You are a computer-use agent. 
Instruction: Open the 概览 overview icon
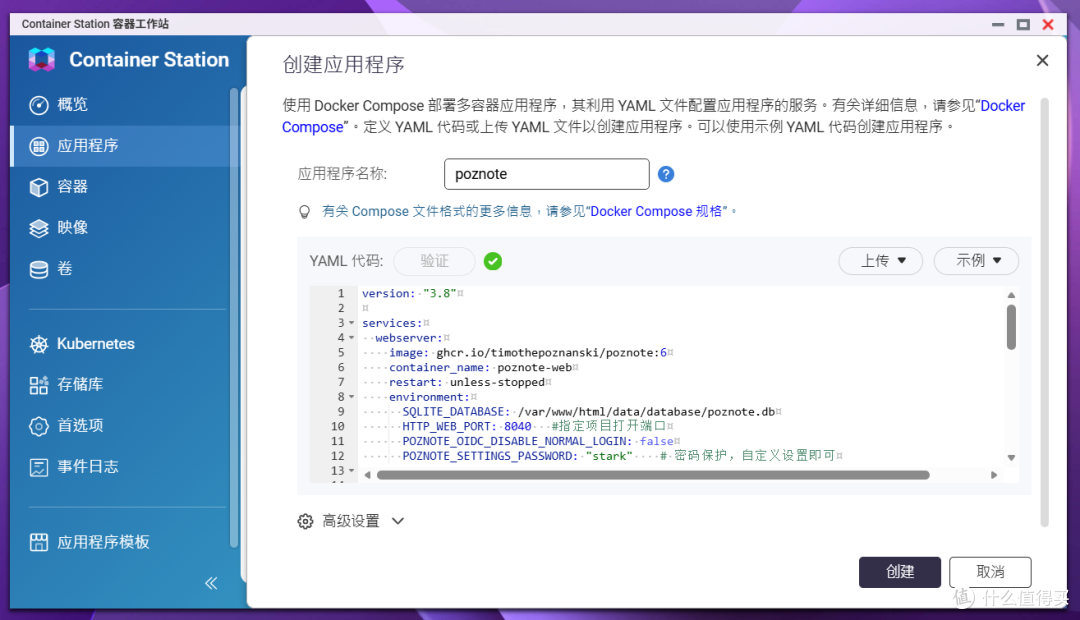pyautogui.click(x=39, y=105)
